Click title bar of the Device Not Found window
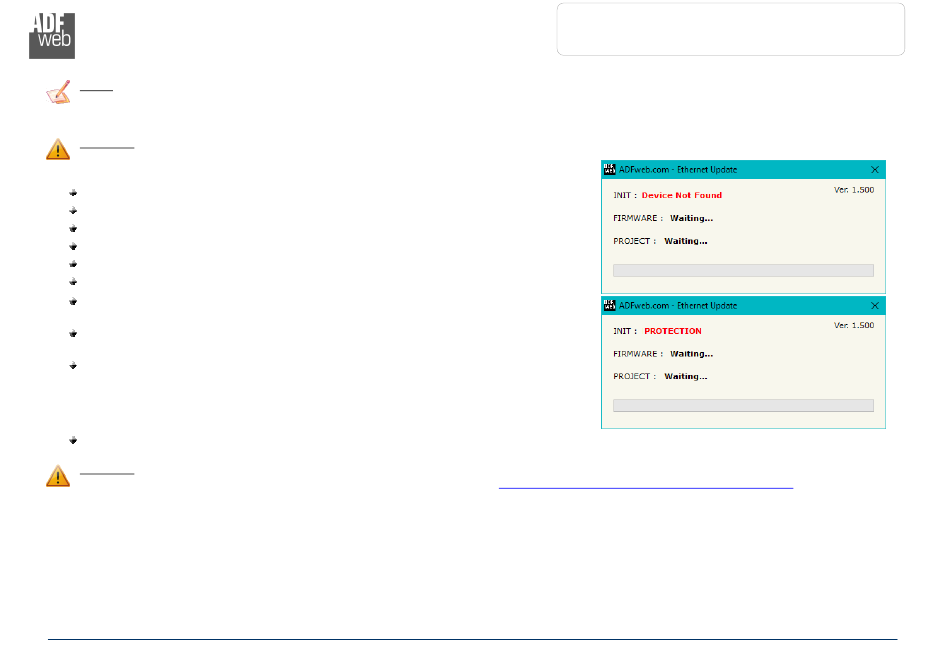950x659 pixels. coord(760,170)
